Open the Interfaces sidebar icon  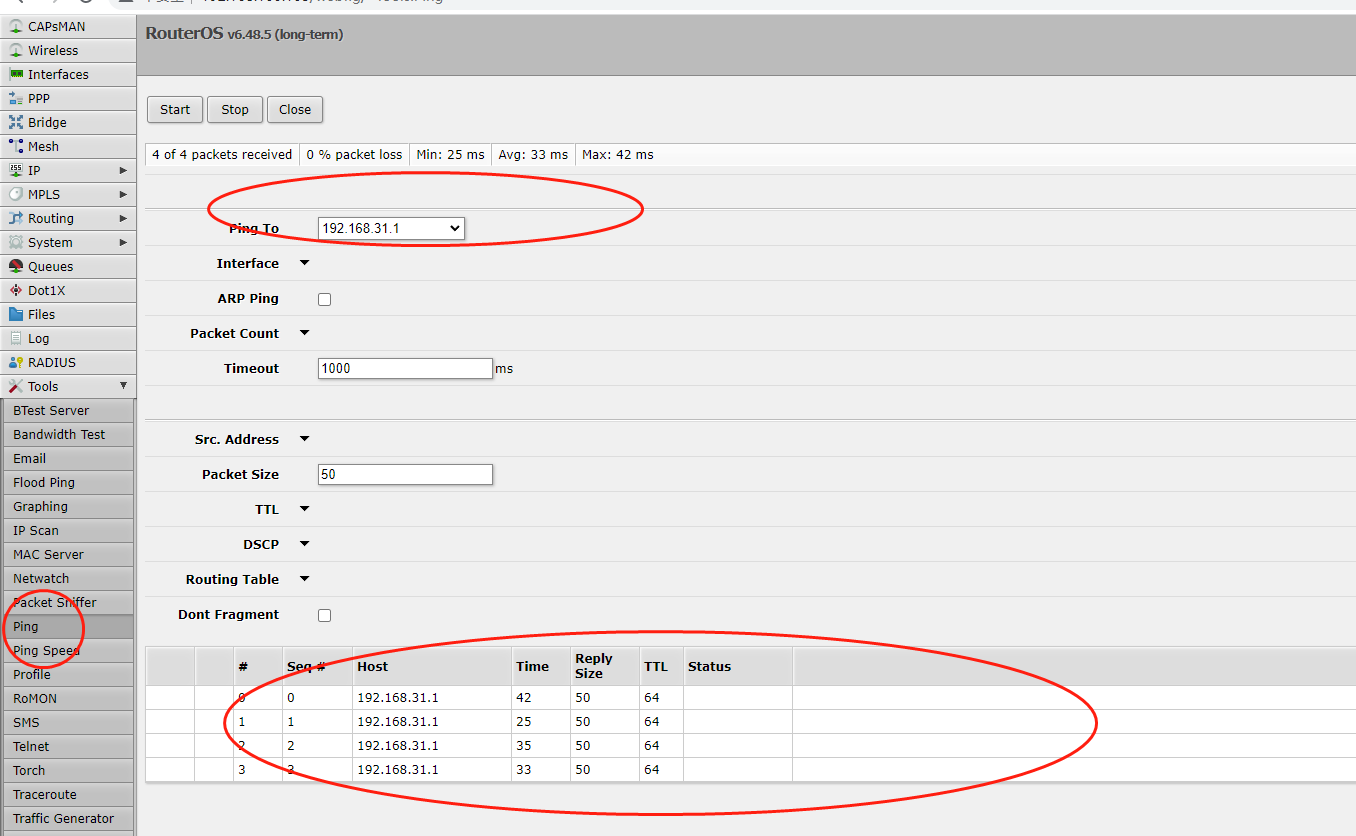(16, 74)
